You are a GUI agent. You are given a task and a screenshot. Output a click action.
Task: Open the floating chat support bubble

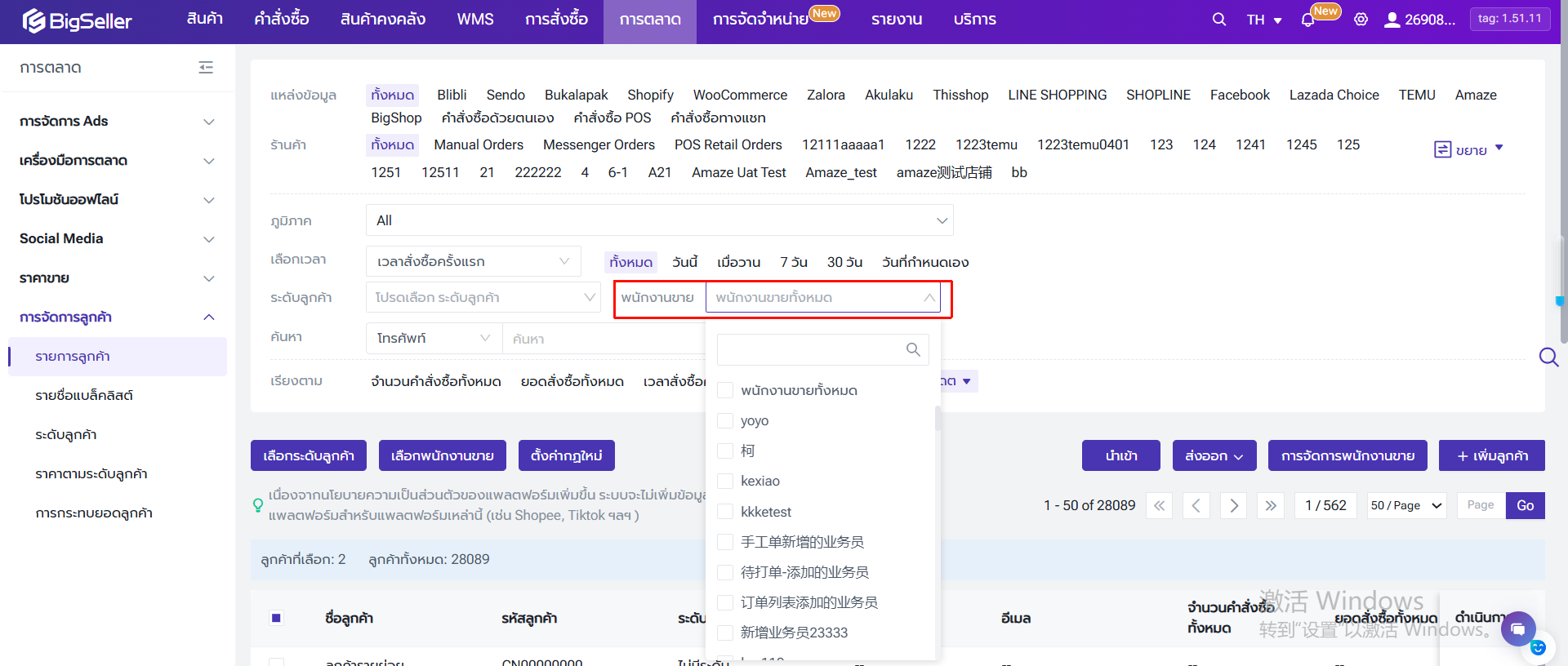click(1517, 628)
